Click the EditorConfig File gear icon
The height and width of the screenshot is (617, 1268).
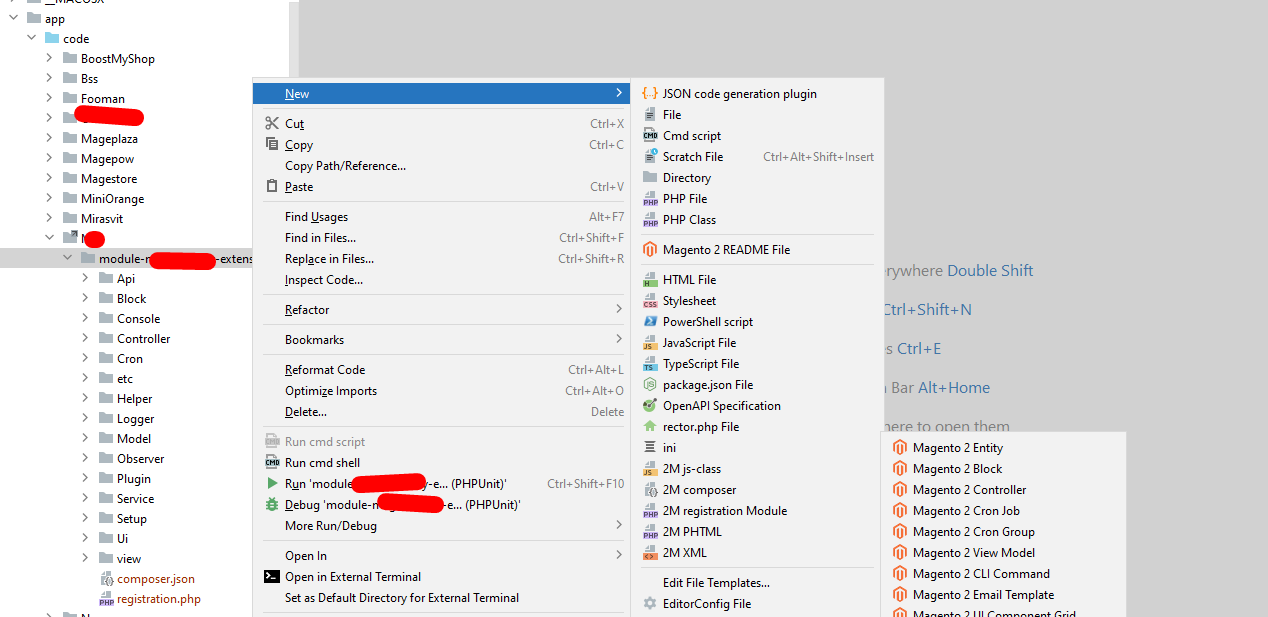click(x=650, y=603)
